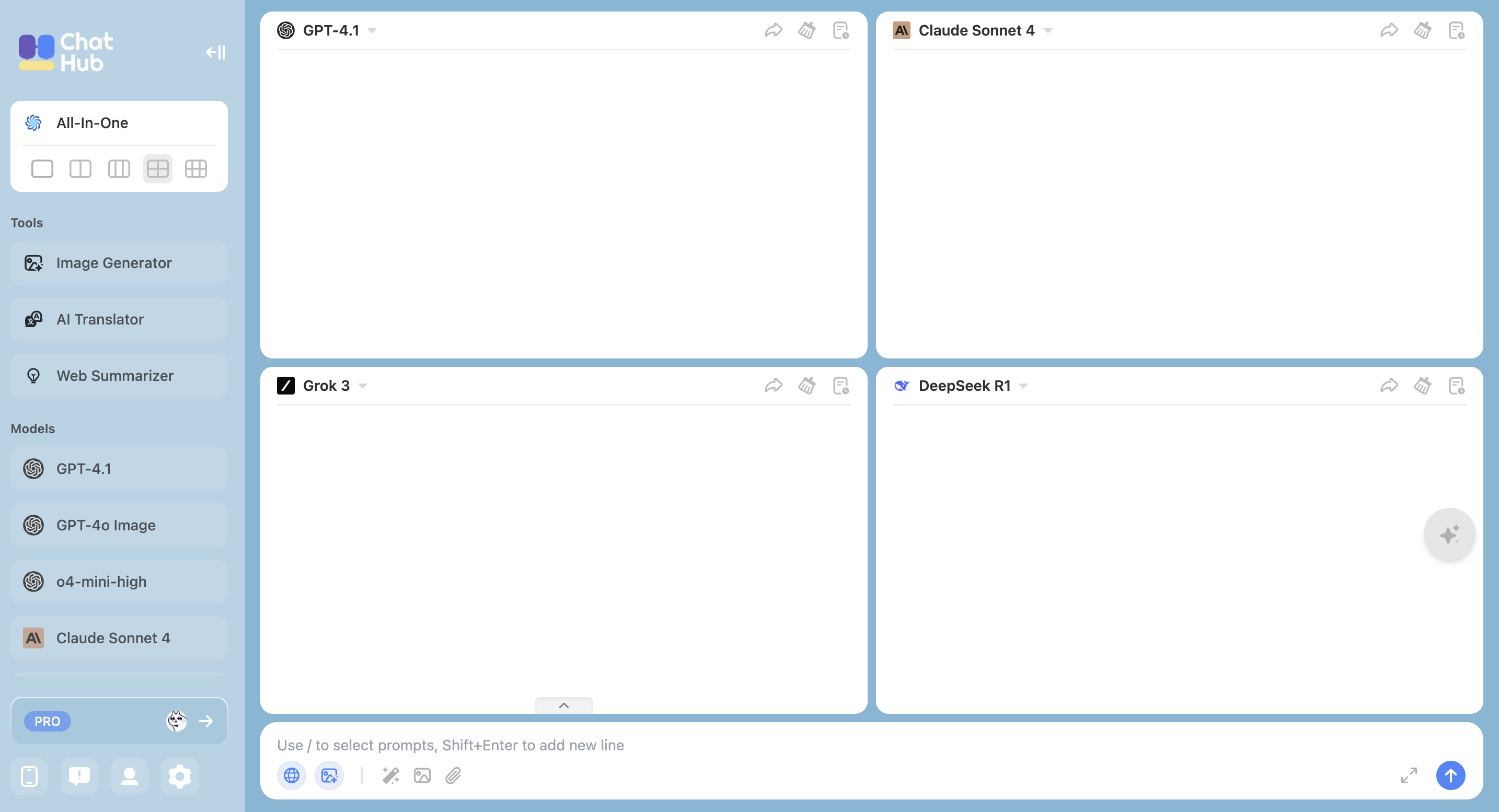Open settings via the gear icon
Viewport: 1499px width, 812px height.
[x=179, y=776]
